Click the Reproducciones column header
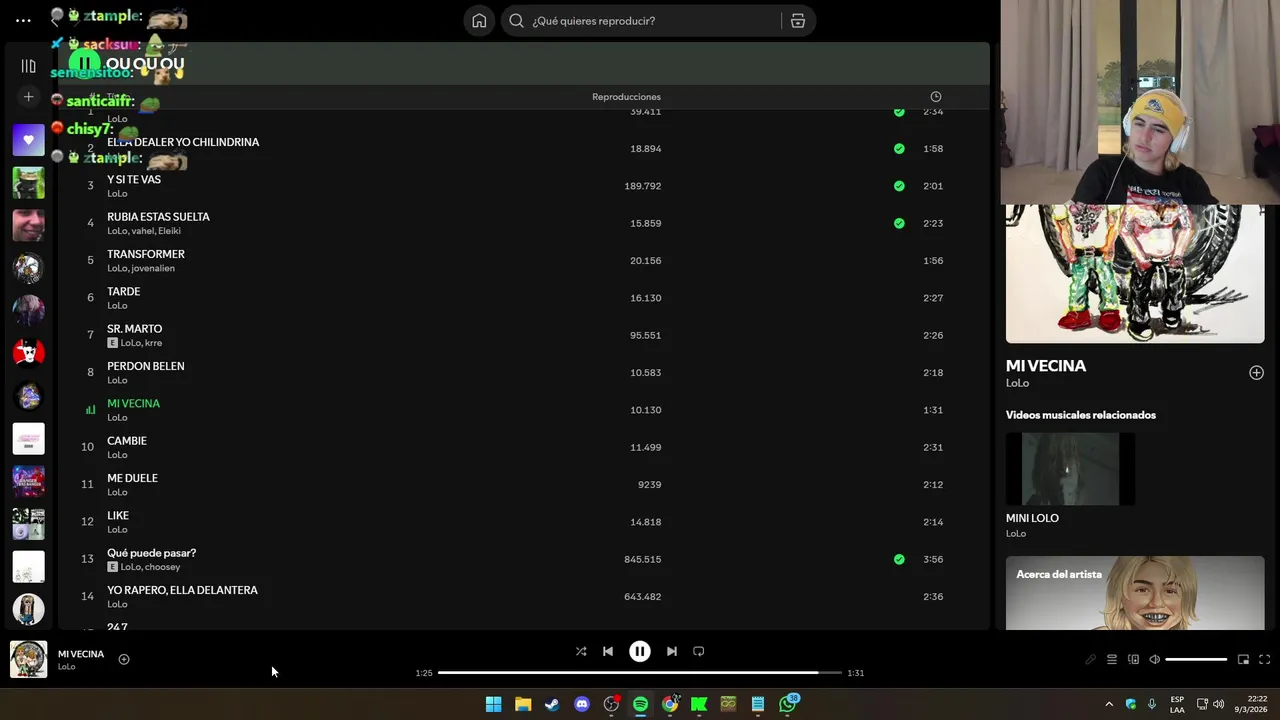 point(626,97)
